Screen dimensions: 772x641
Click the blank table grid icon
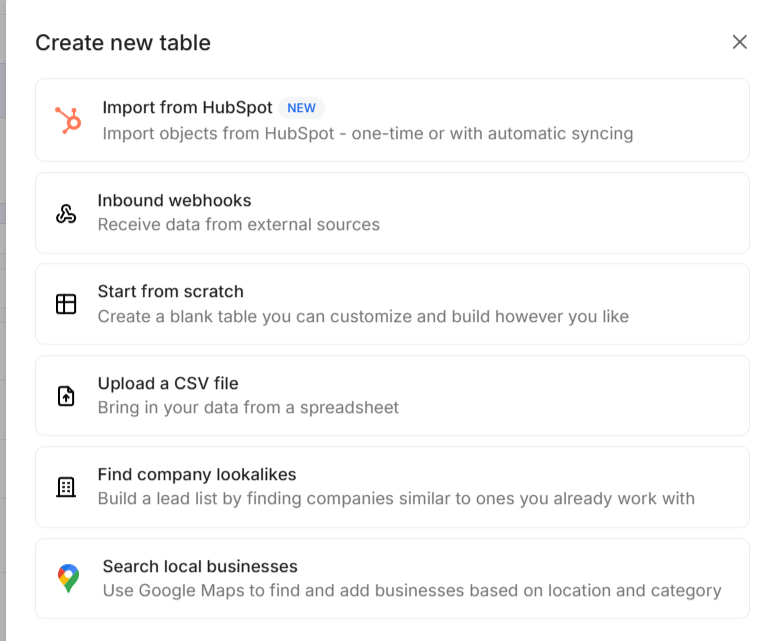click(x=66, y=304)
